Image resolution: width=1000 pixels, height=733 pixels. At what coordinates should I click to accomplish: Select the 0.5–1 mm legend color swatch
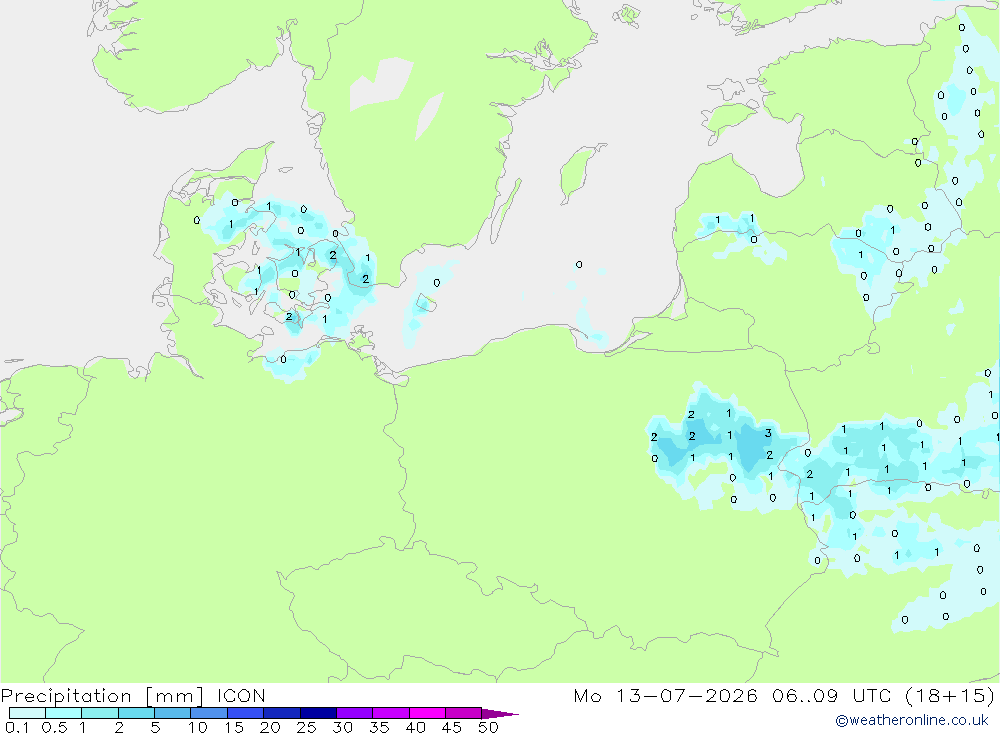(x=64, y=713)
